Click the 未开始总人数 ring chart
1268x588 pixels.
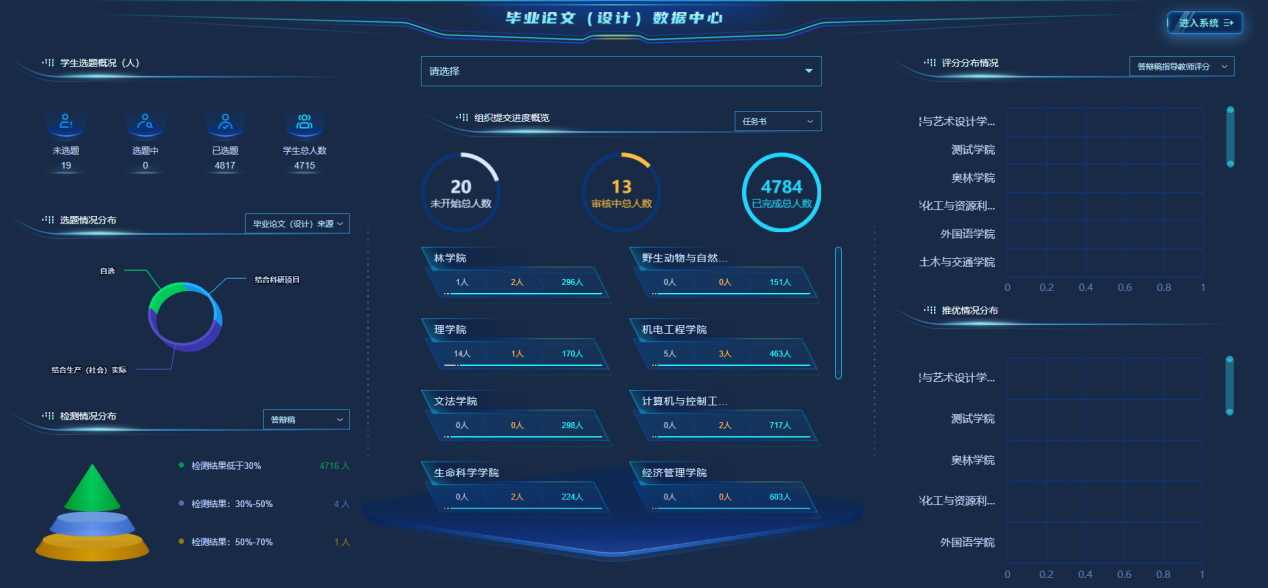point(460,192)
